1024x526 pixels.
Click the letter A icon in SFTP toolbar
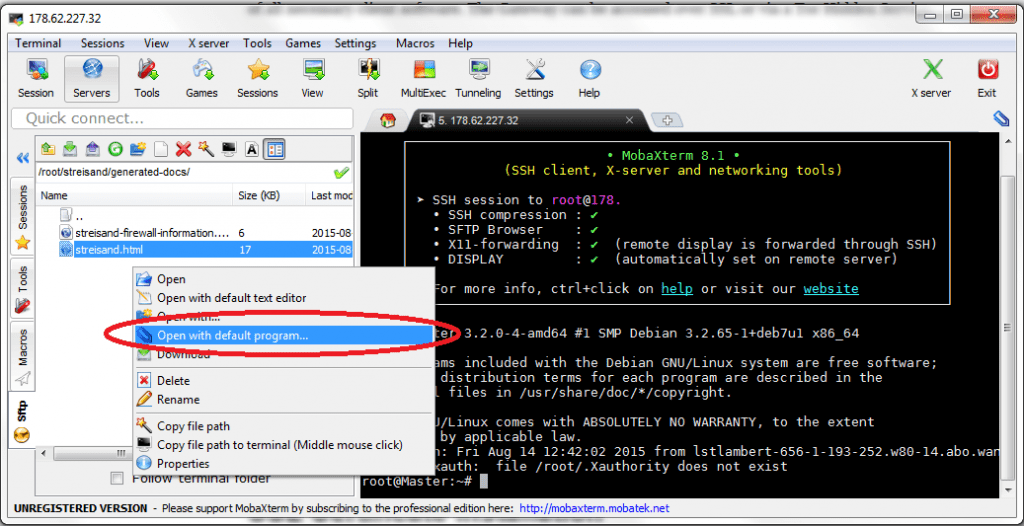(x=251, y=150)
